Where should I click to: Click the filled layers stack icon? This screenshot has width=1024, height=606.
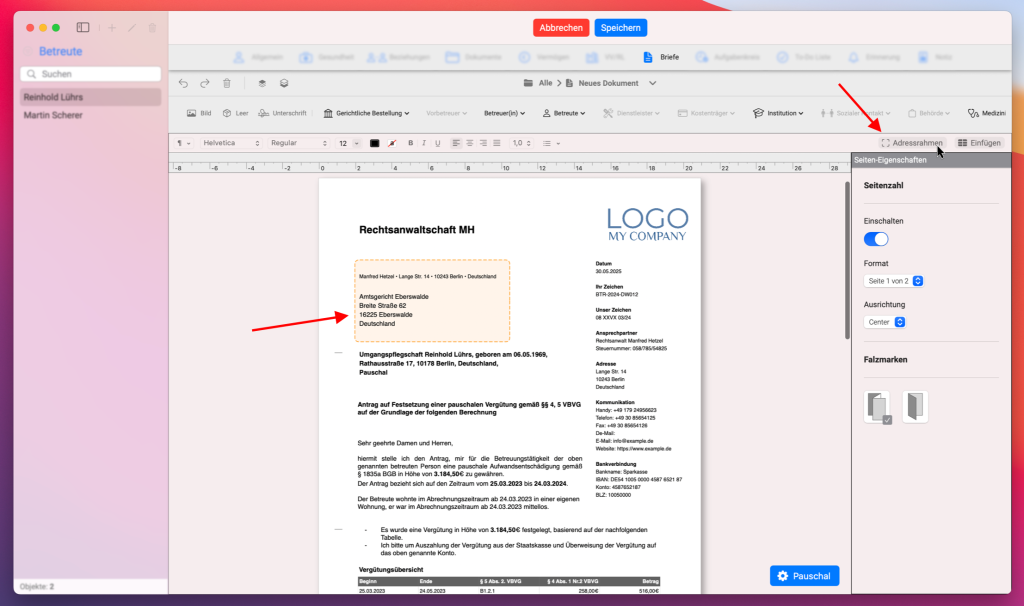[262, 83]
